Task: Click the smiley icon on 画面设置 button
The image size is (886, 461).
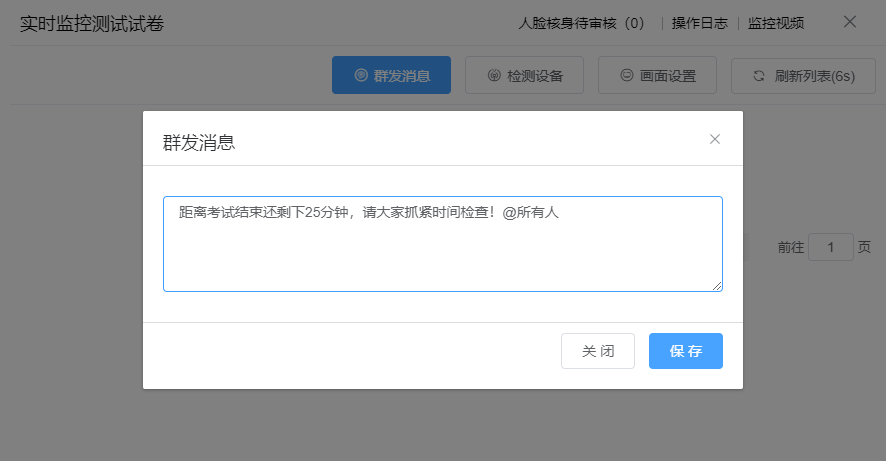Action: coord(626,76)
